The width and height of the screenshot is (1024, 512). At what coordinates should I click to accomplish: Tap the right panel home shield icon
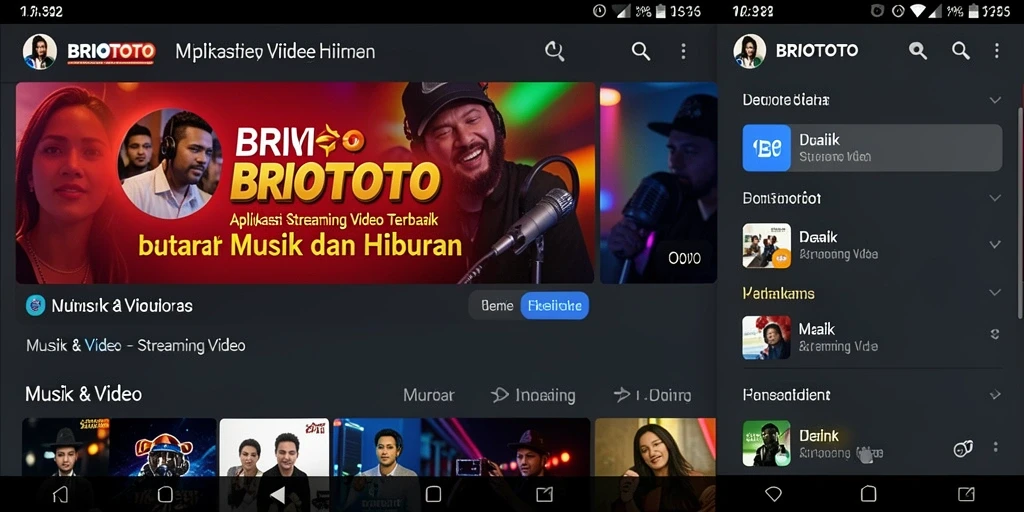773,494
